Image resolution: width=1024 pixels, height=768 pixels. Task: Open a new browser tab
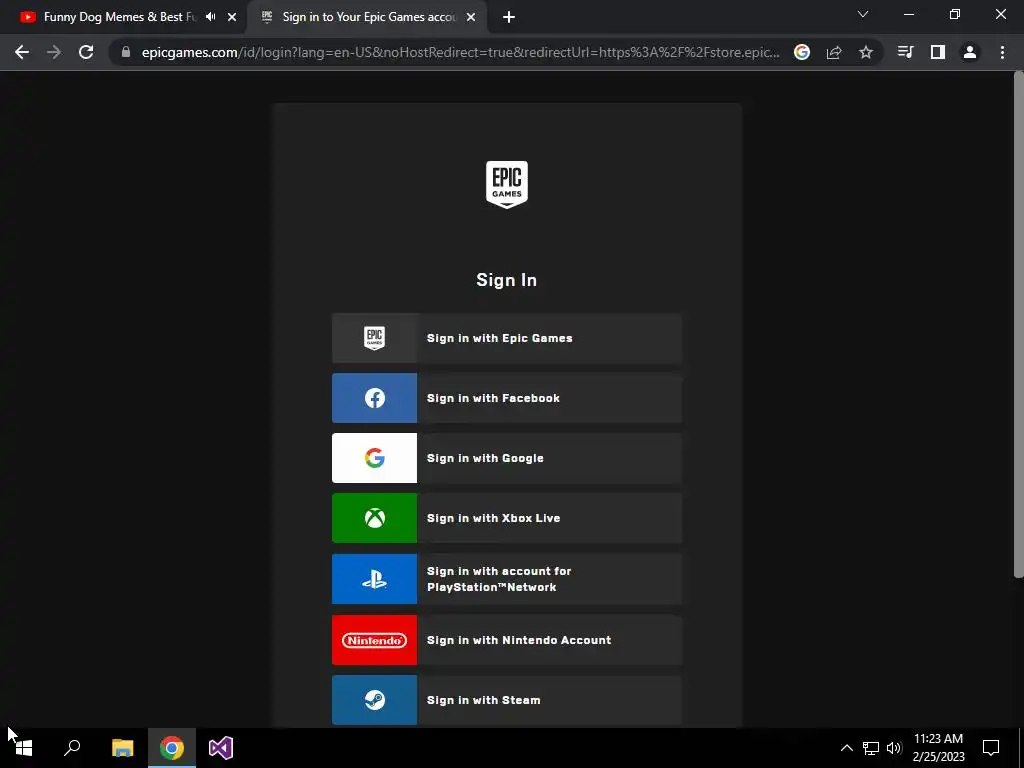(x=509, y=17)
